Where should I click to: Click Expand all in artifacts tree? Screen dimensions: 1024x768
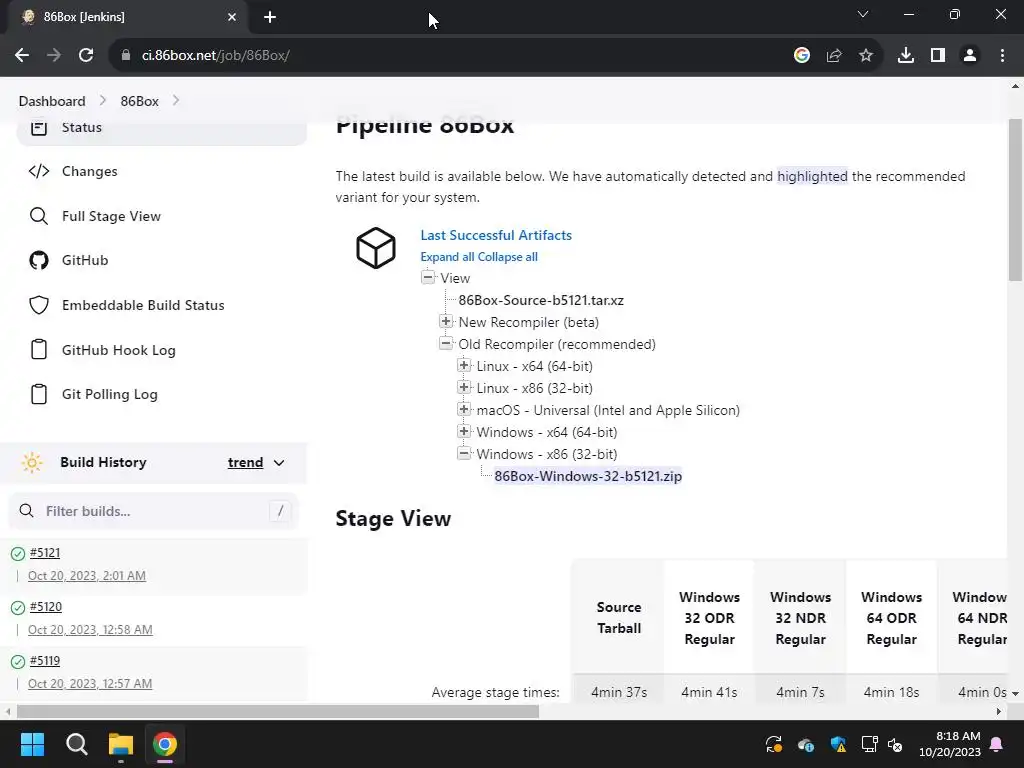point(447,257)
